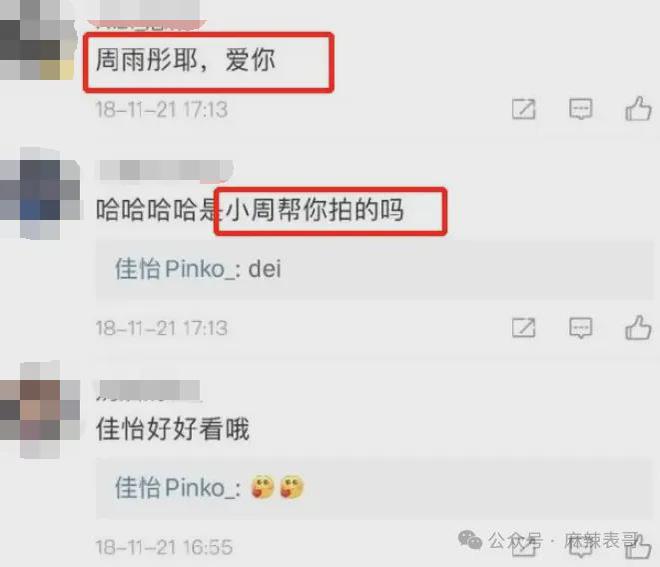Reply to the "周雨彤耶，爱你" comment
The width and height of the screenshot is (660, 567).
[x=581, y=109]
